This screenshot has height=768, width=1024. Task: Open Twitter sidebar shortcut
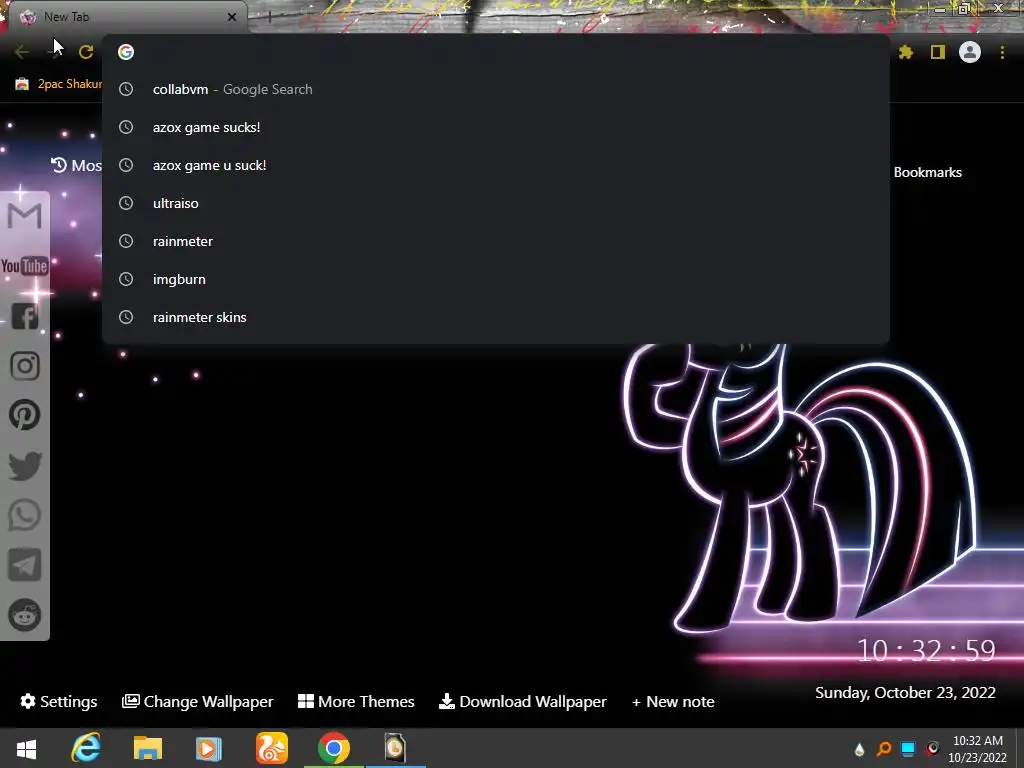click(25, 466)
